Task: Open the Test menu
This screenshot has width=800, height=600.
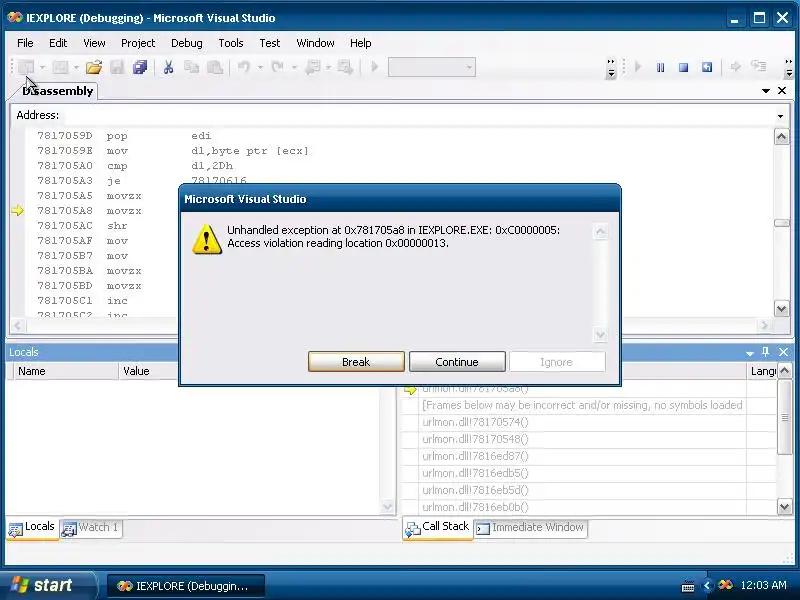Action: point(269,43)
